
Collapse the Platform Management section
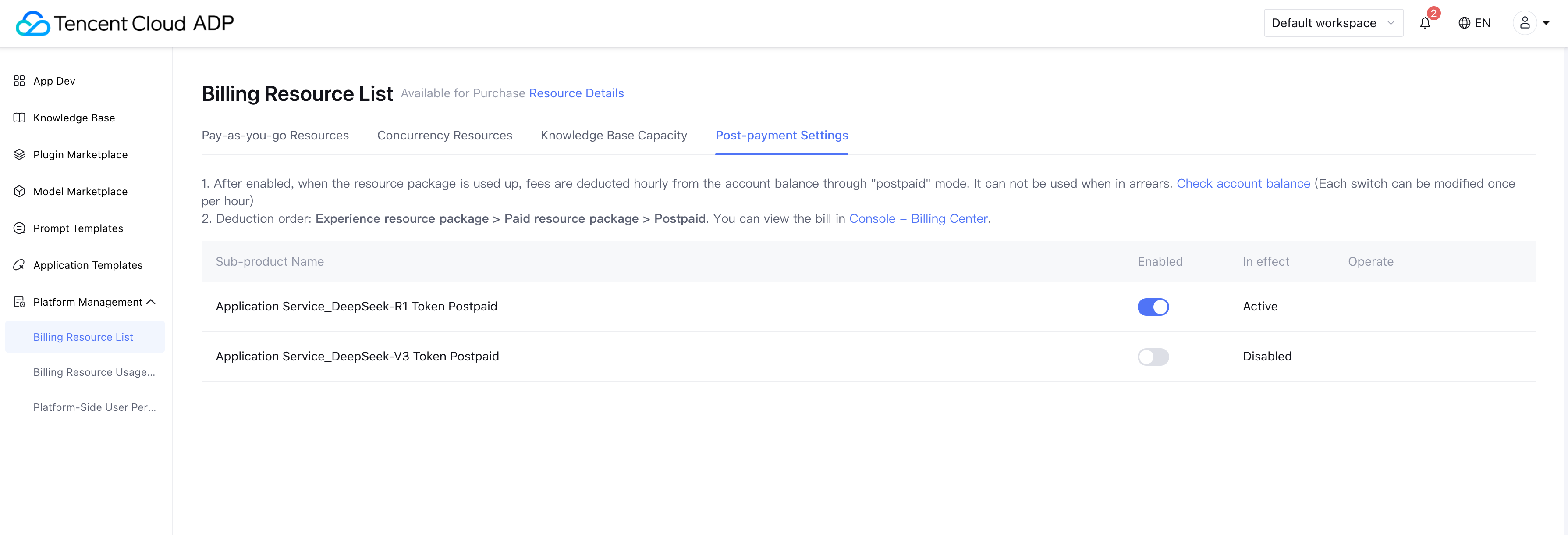151,302
